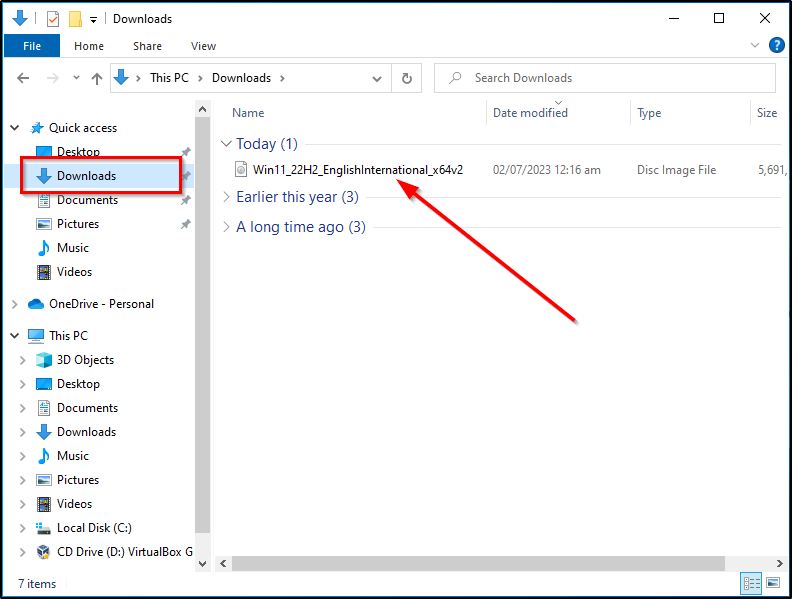The height and width of the screenshot is (599, 792).
Task: Open CD Drive (D:) VirtualBox
Action: coord(125,552)
